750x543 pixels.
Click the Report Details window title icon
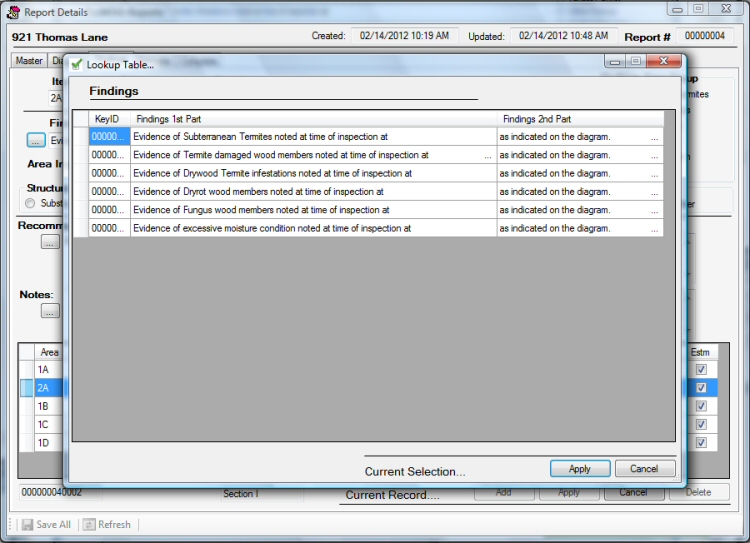pos(14,12)
